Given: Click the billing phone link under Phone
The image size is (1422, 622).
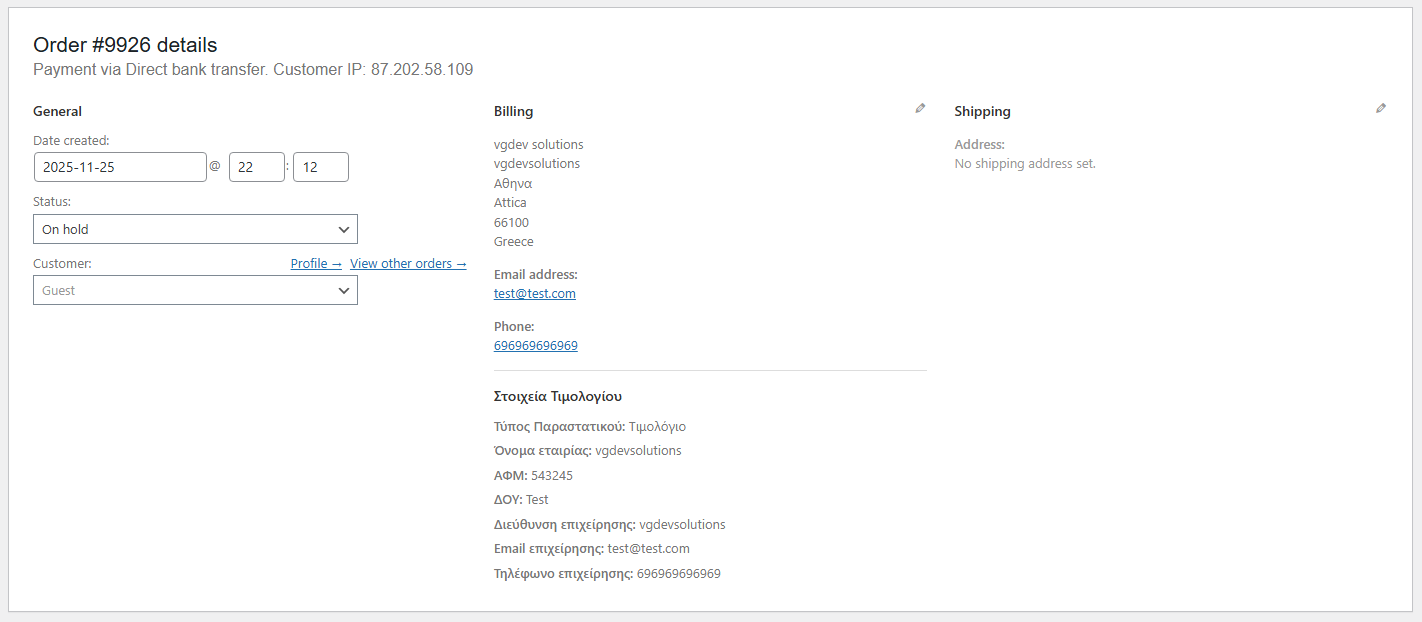Looking at the screenshot, I should click(x=535, y=344).
